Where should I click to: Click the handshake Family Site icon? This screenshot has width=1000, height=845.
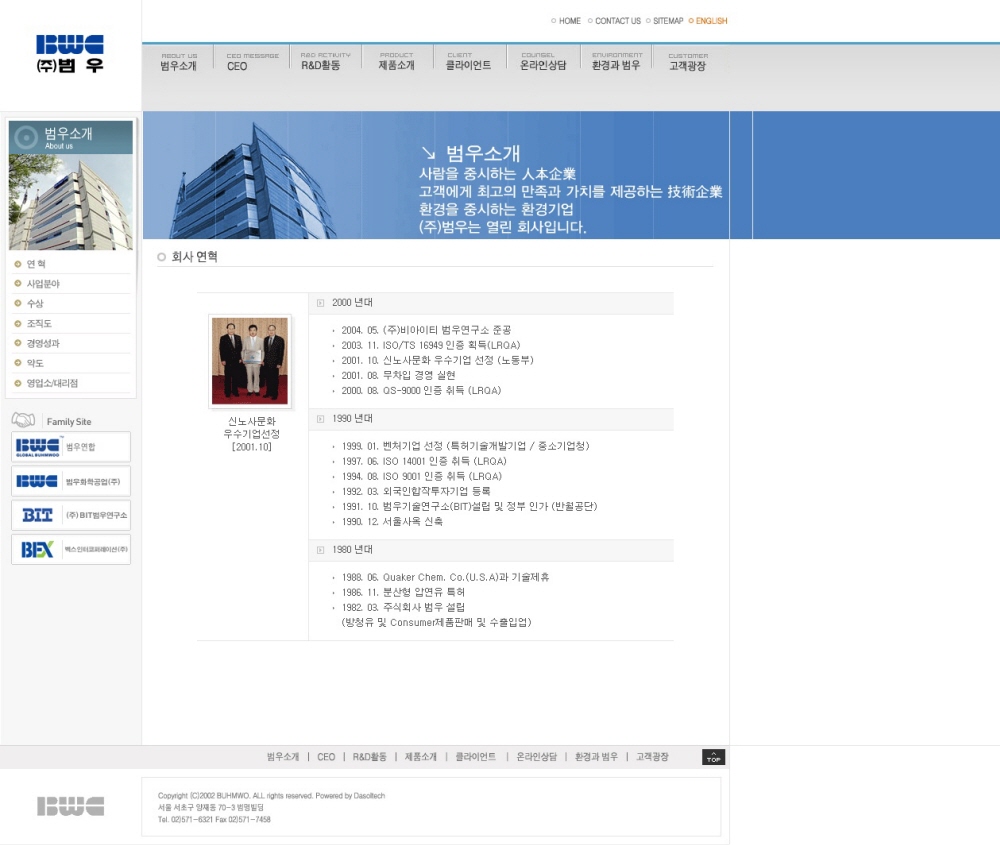(23, 420)
